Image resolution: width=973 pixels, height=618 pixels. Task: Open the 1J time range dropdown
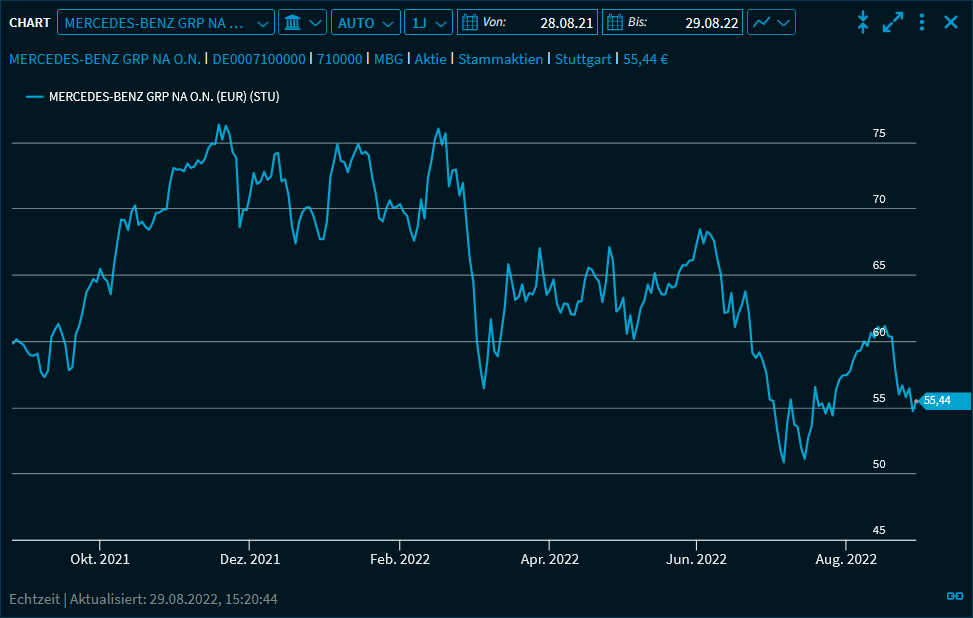click(428, 22)
